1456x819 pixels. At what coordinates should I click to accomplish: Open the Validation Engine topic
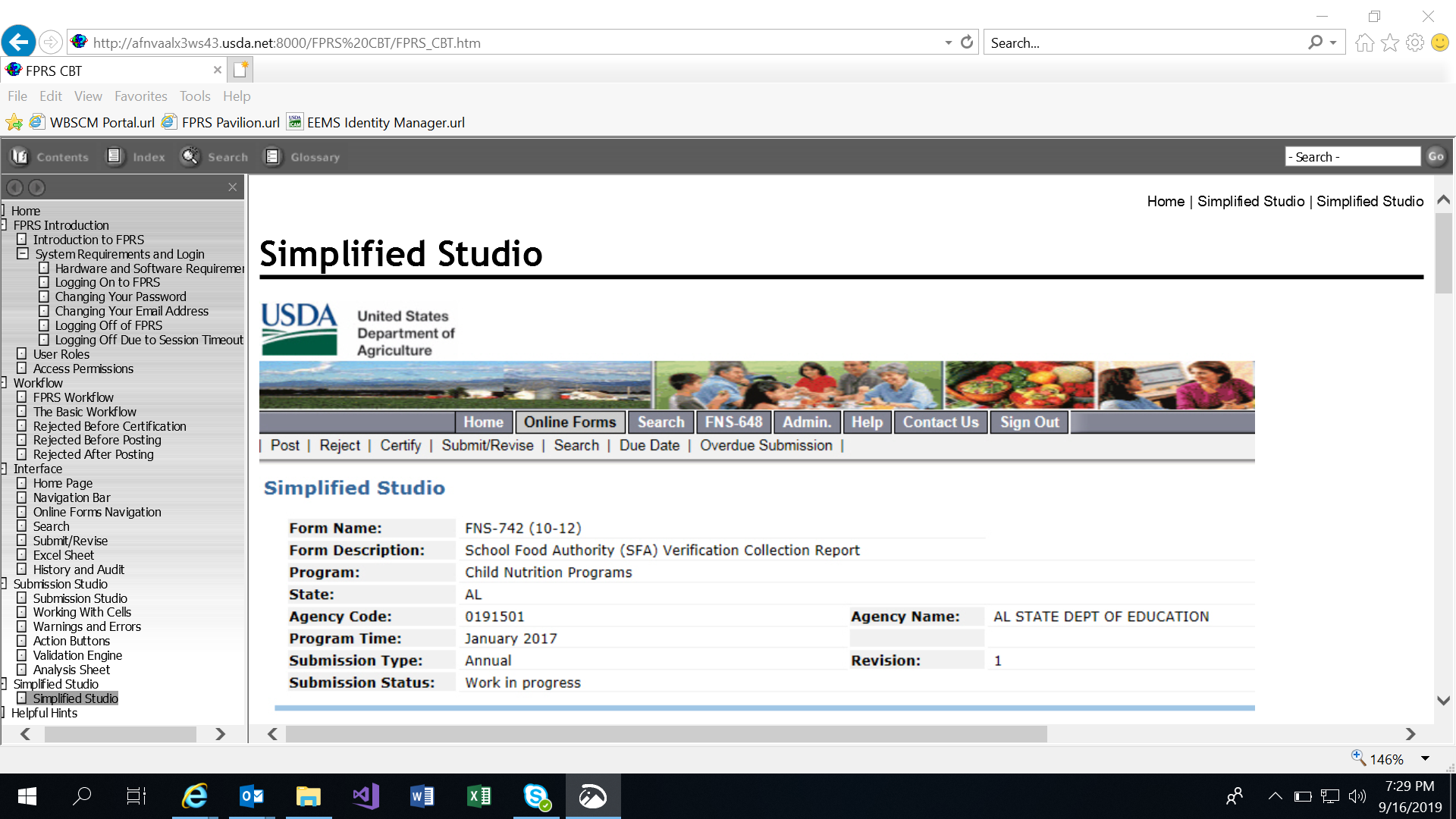(x=77, y=655)
